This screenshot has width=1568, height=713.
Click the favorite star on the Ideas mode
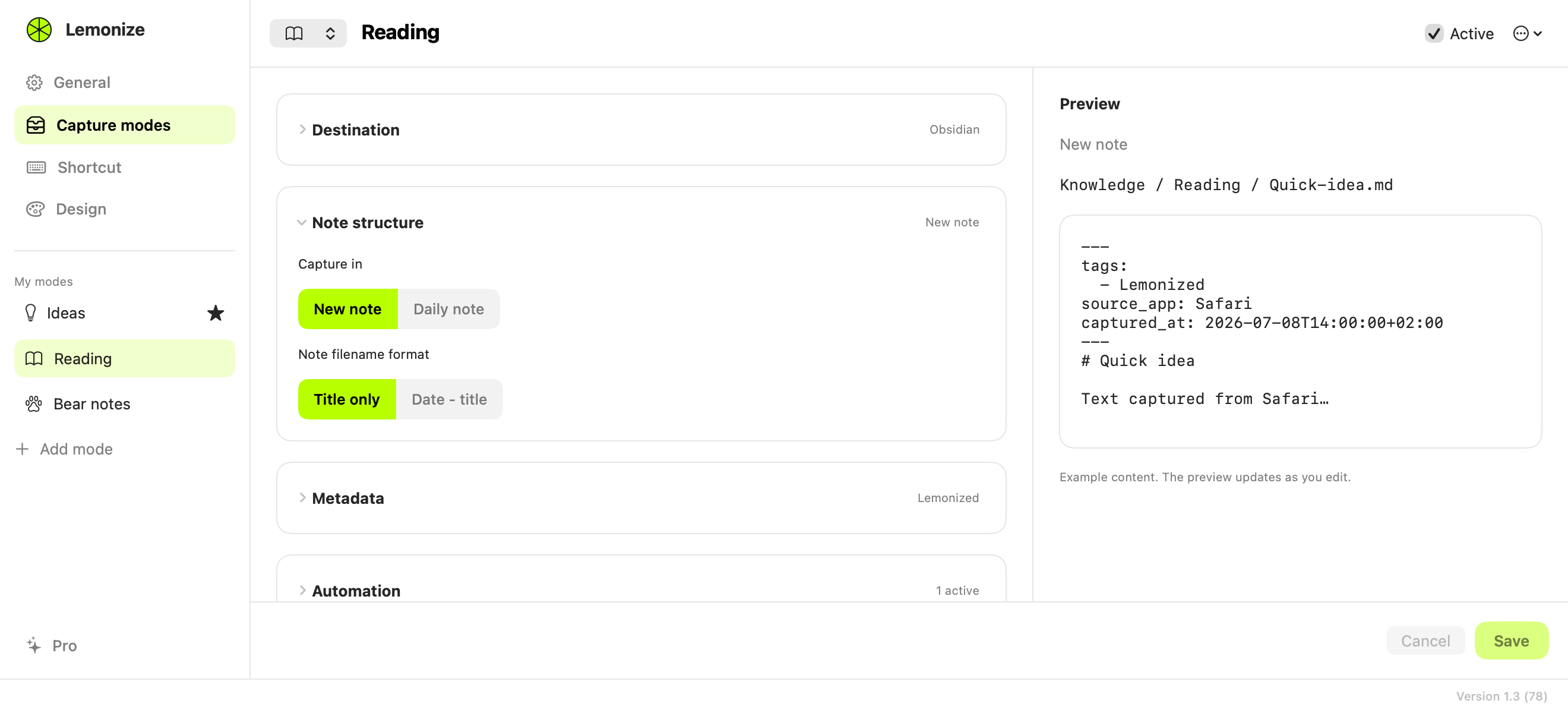tap(216, 313)
